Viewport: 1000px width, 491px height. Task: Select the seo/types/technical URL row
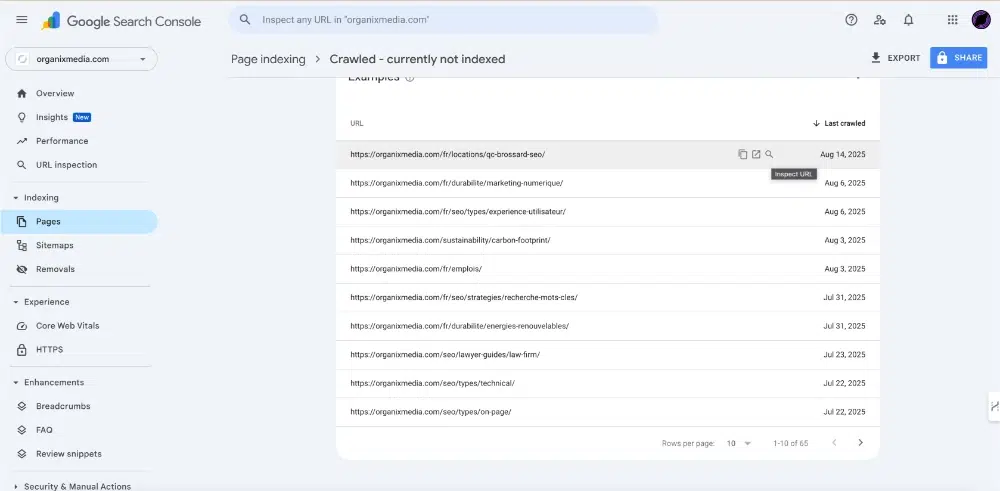click(x=608, y=383)
